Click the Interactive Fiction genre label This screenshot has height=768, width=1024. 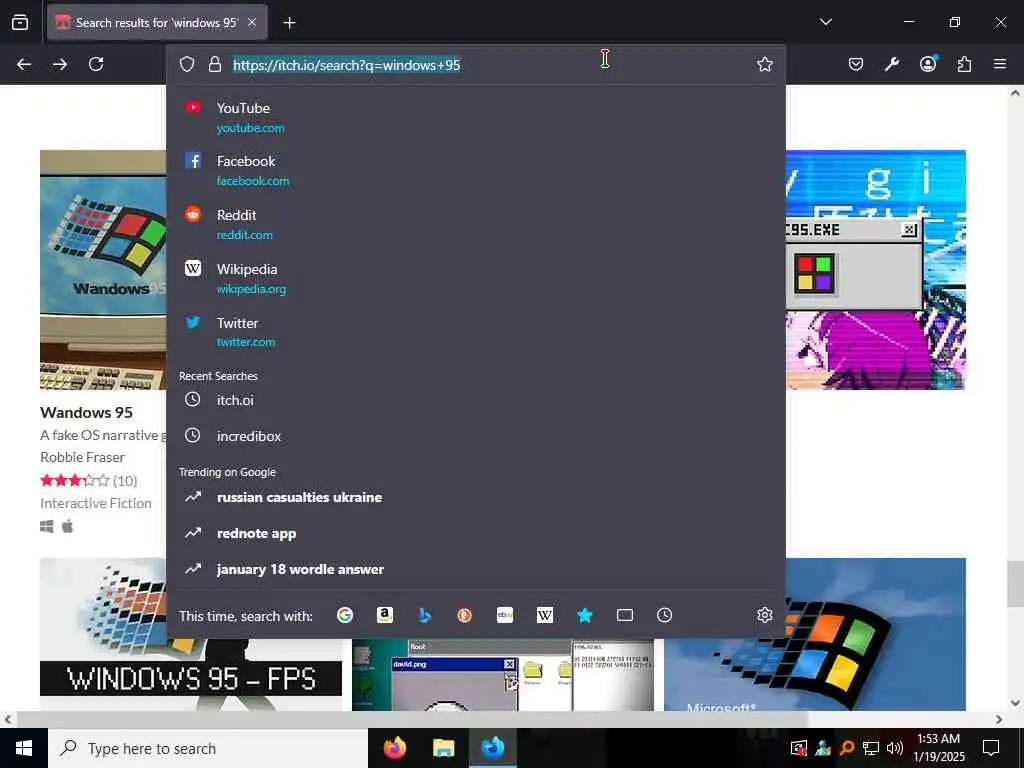click(x=95, y=503)
